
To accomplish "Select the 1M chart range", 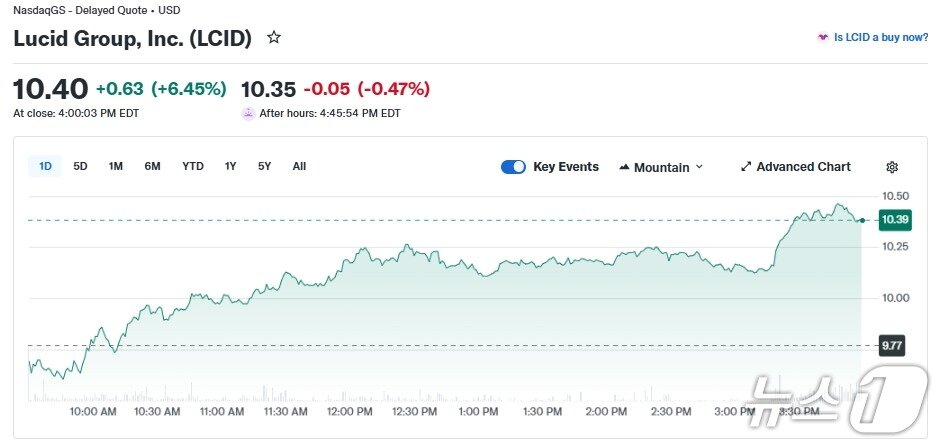I will 116,167.
